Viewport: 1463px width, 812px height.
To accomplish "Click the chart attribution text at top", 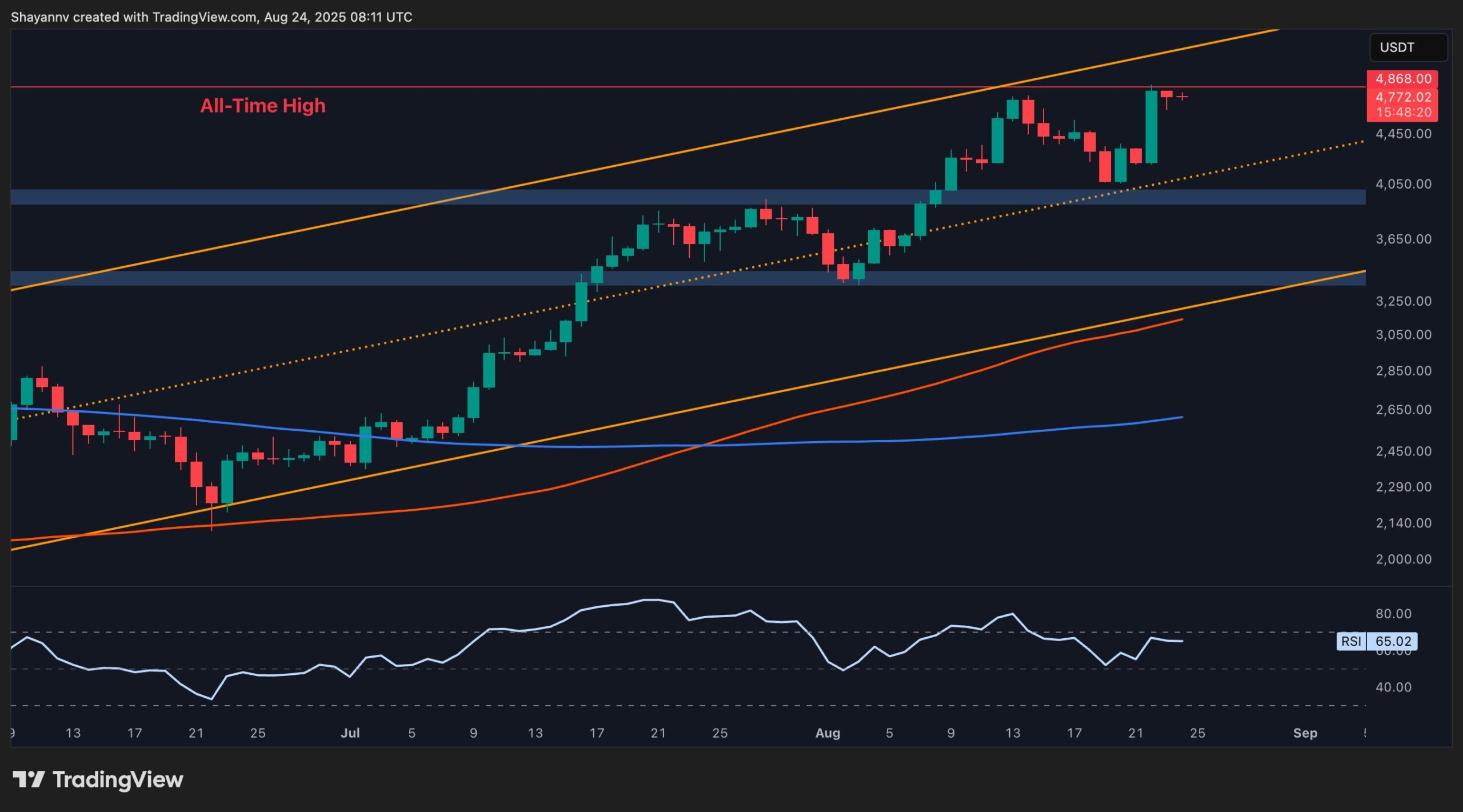I will tap(211, 17).
